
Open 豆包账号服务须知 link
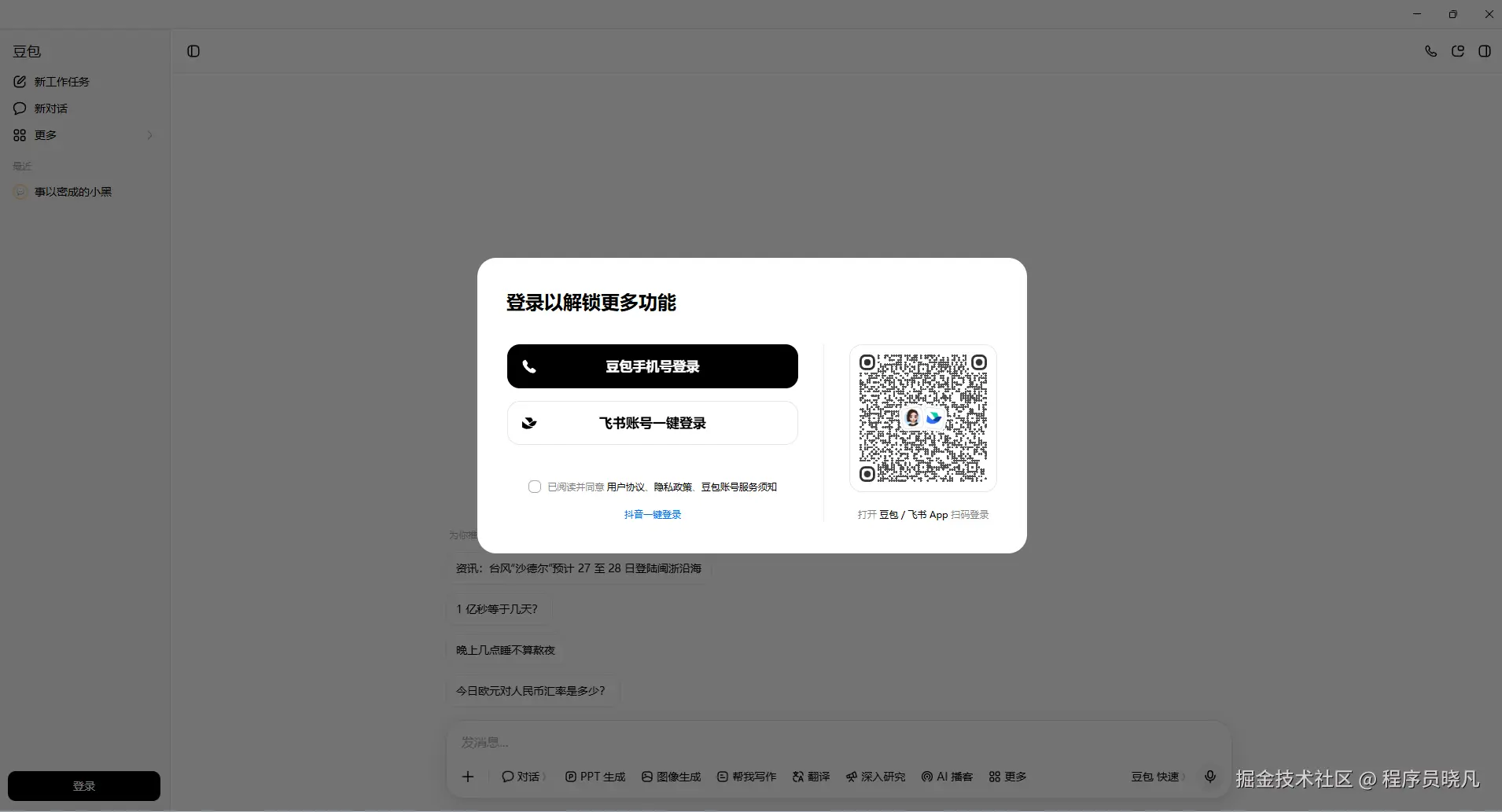[x=739, y=487]
